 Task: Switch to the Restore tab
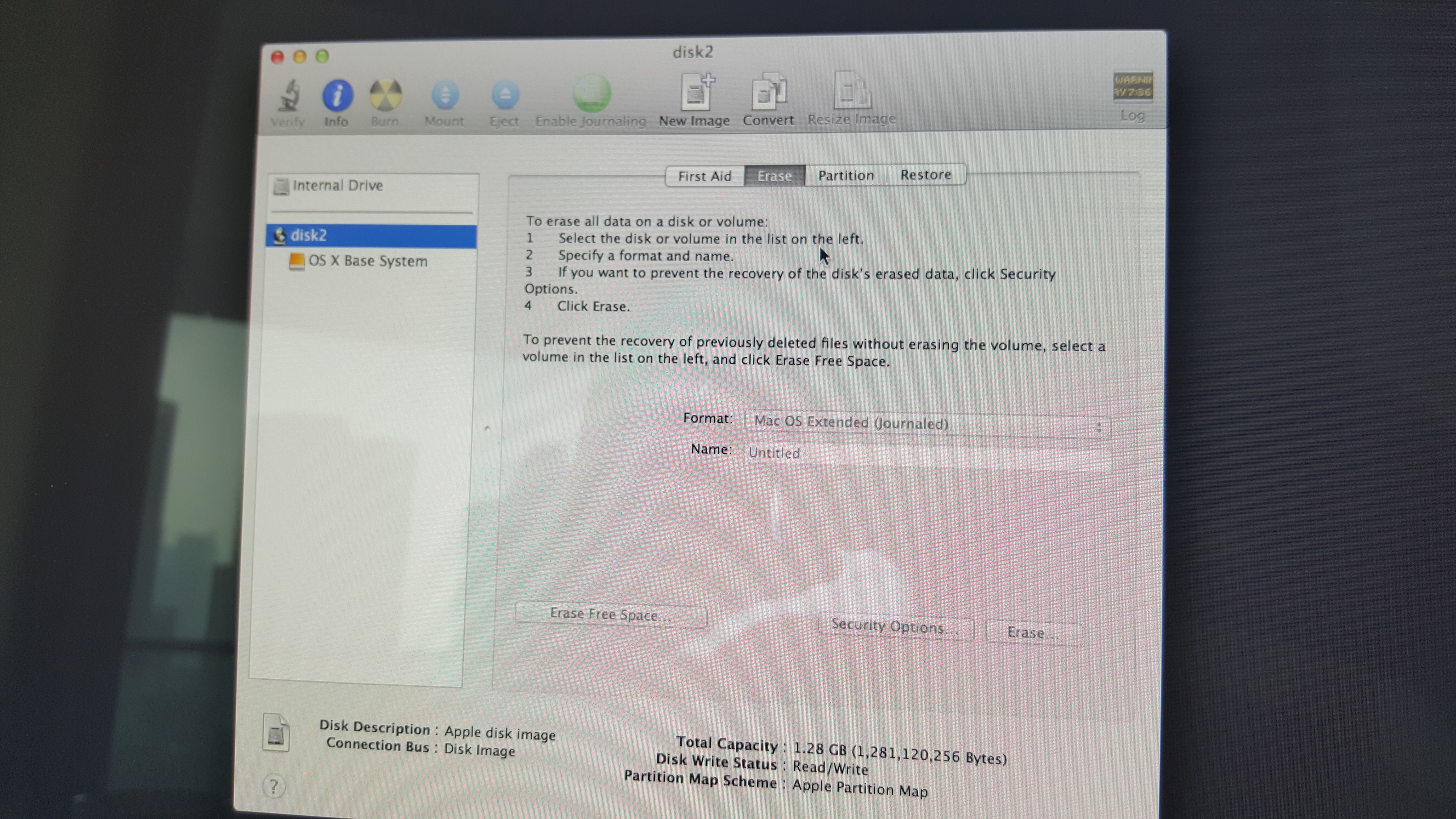pyautogui.click(x=925, y=175)
